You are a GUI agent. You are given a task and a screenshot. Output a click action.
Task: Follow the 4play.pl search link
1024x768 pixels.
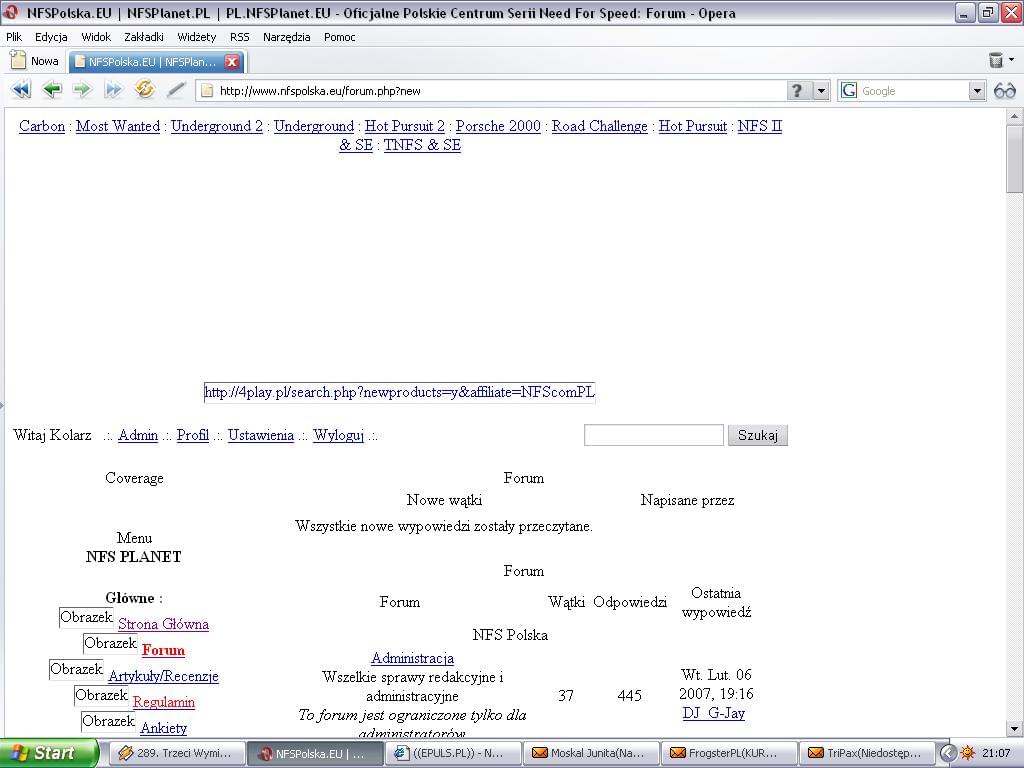click(x=400, y=392)
